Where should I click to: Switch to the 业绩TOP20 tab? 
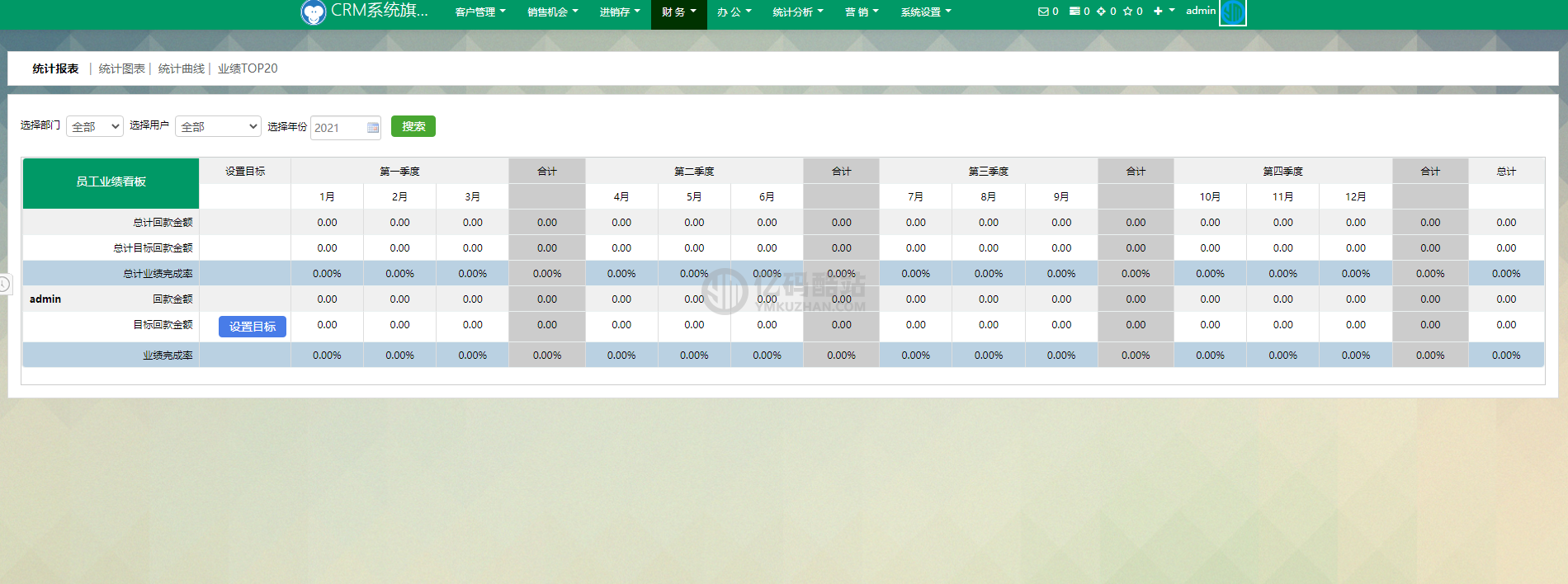click(x=248, y=68)
